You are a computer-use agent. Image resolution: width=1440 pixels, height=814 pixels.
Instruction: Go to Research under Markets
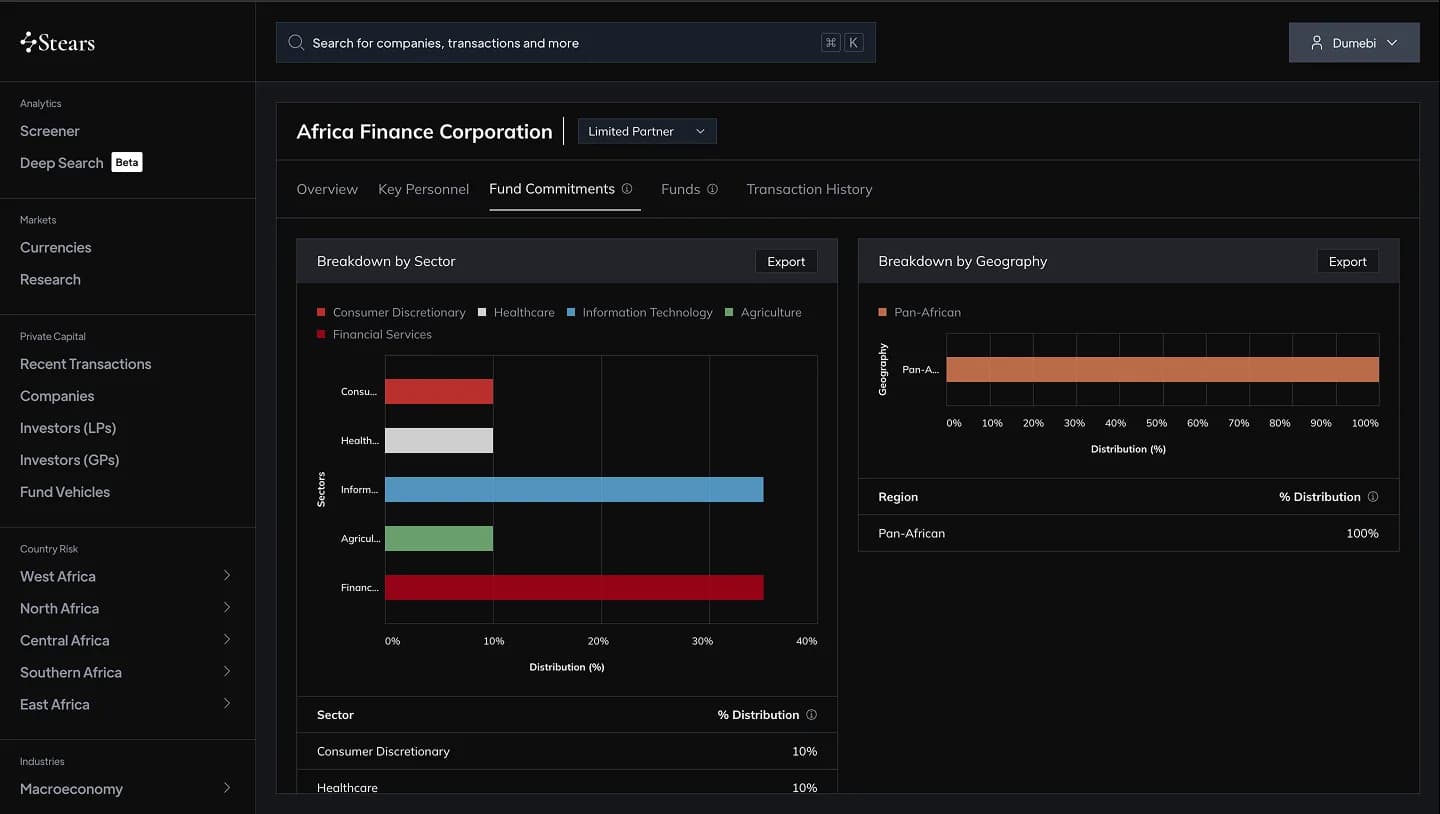[x=50, y=279]
